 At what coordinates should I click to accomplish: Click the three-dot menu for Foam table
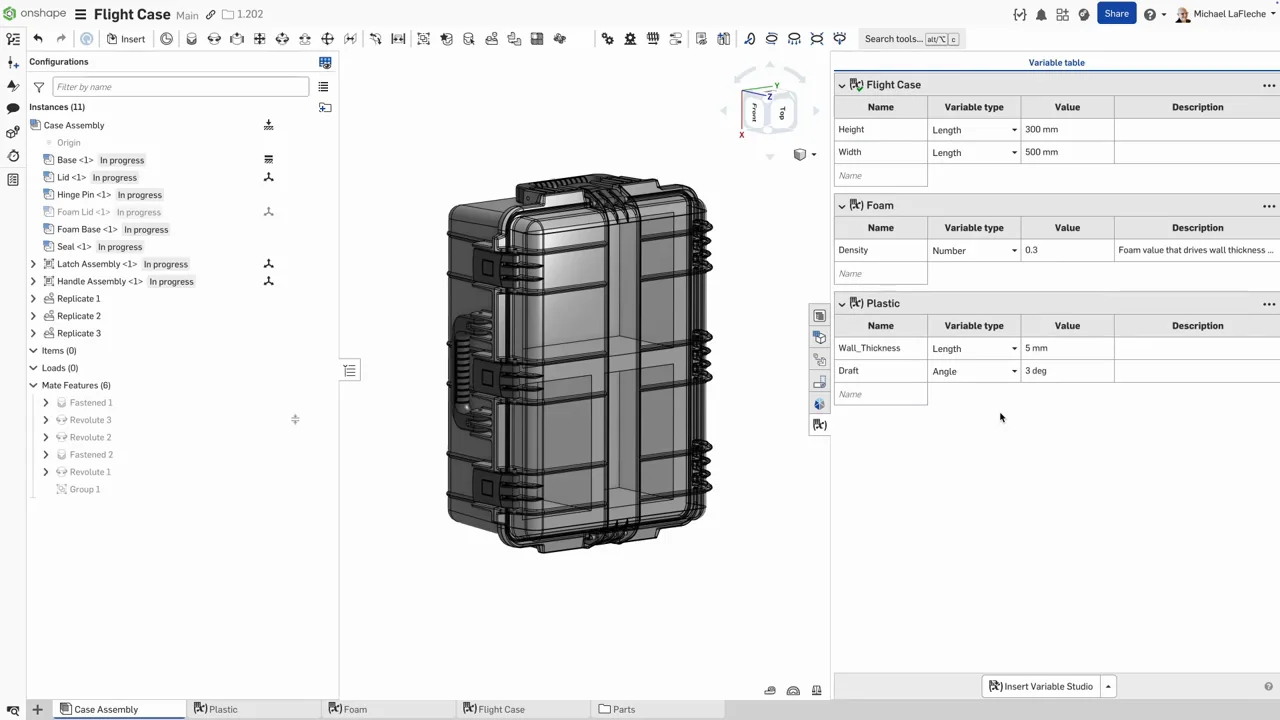pyautogui.click(x=1268, y=206)
